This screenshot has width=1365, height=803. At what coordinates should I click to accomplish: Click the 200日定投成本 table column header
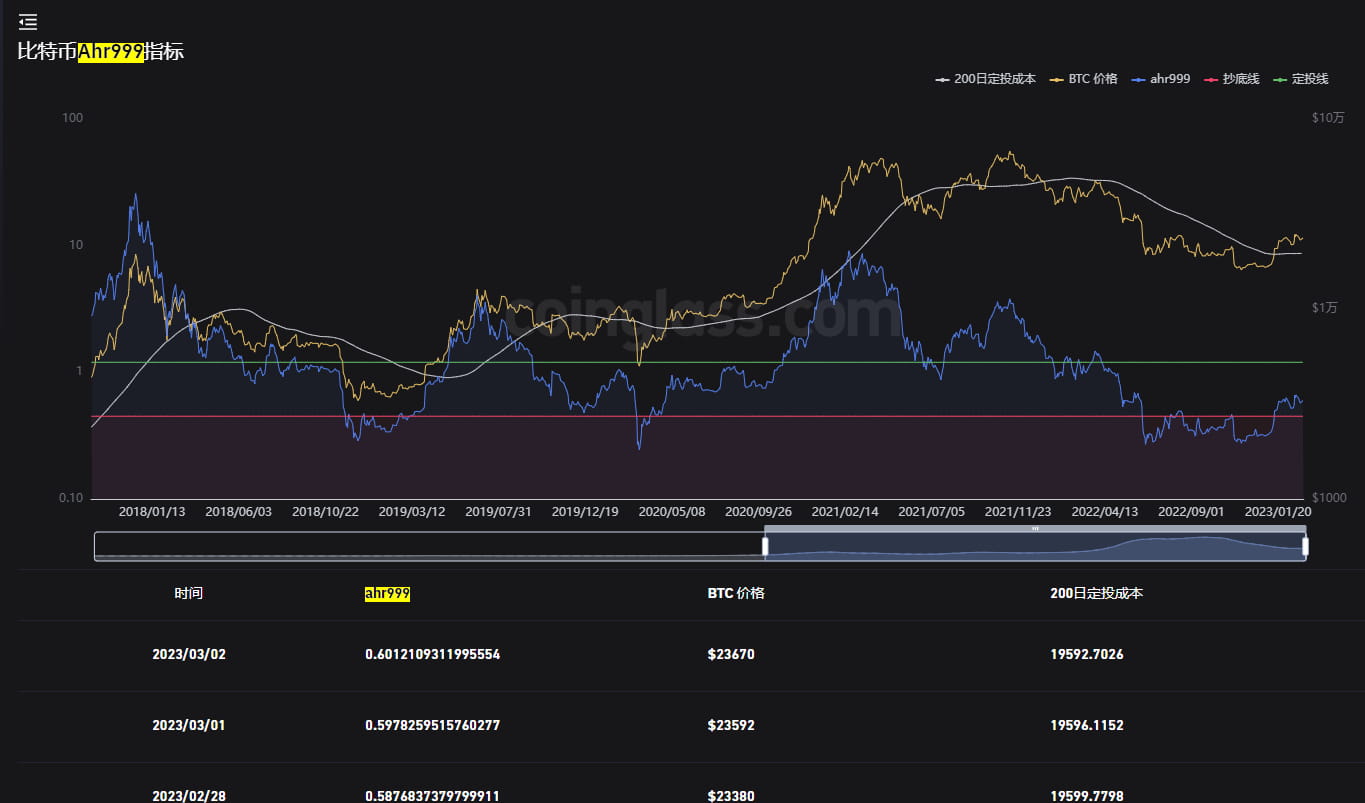click(x=1096, y=593)
